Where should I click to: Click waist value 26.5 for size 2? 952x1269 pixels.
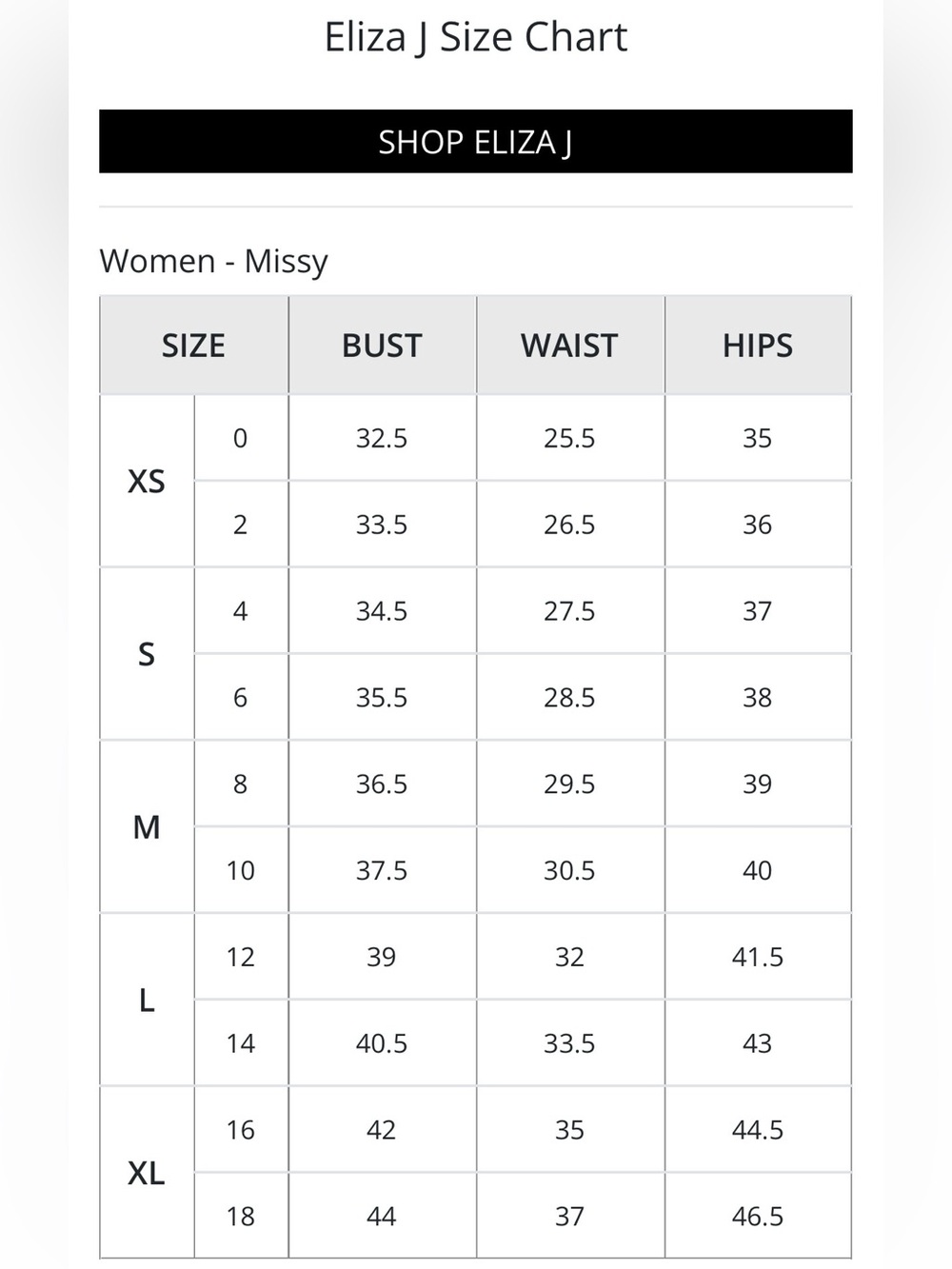click(569, 525)
